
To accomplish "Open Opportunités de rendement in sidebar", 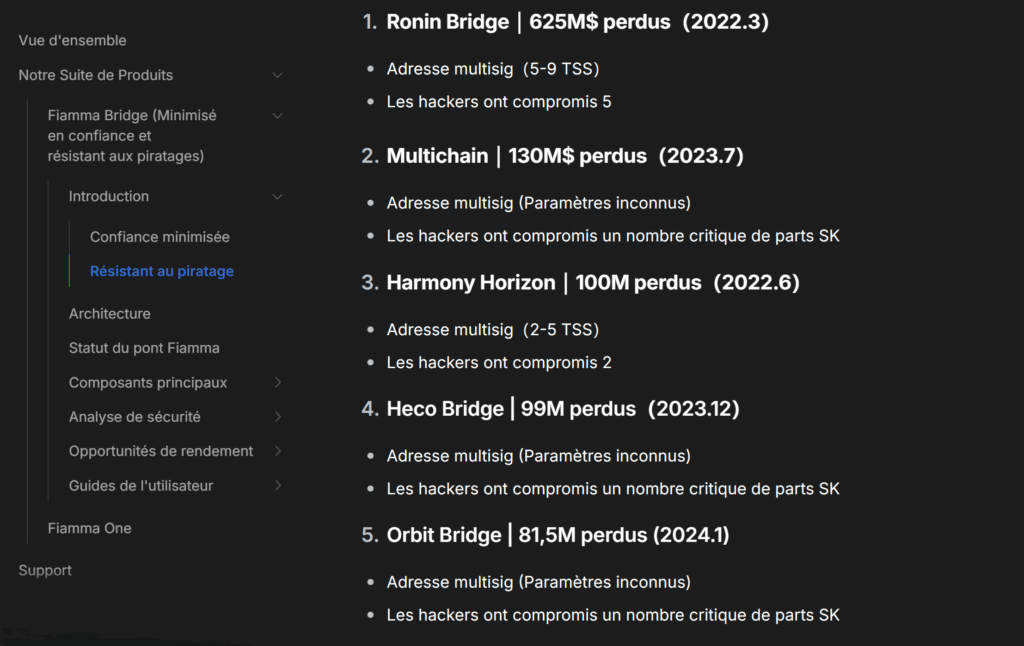I will click(x=161, y=451).
